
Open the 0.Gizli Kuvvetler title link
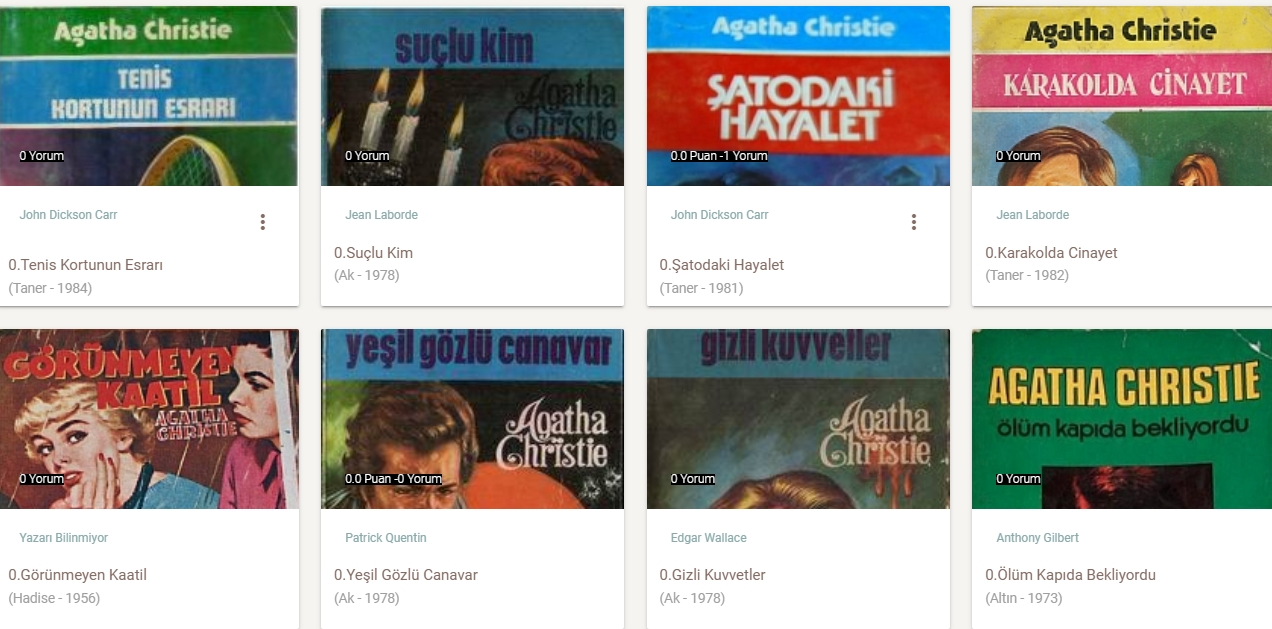(x=713, y=575)
